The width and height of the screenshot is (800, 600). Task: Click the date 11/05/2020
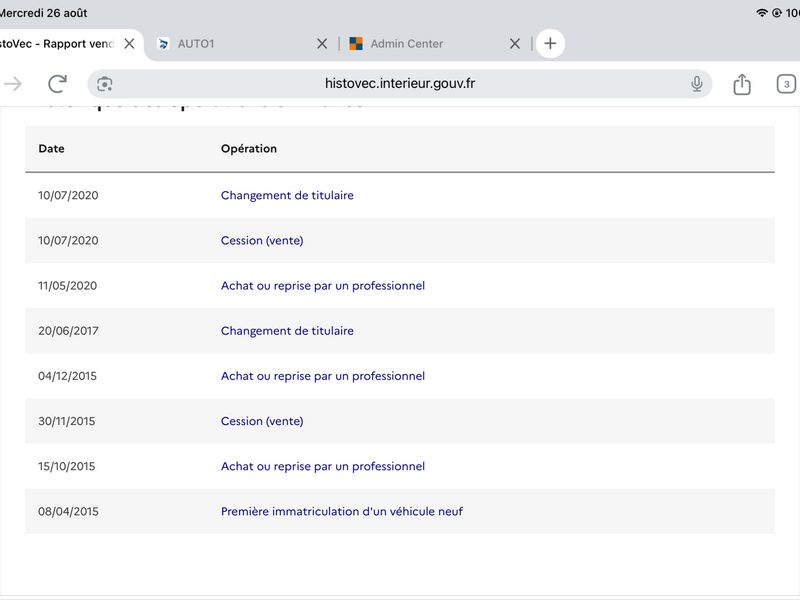pos(67,286)
